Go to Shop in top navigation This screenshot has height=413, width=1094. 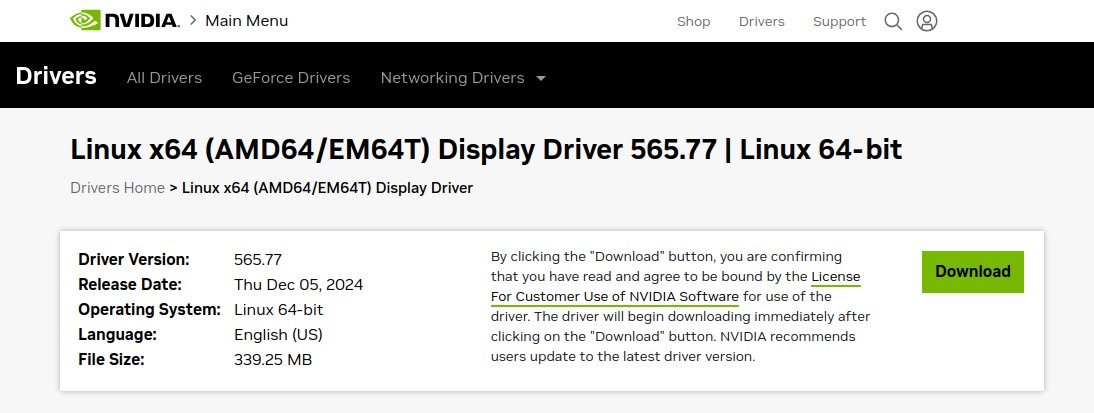[694, 22]
